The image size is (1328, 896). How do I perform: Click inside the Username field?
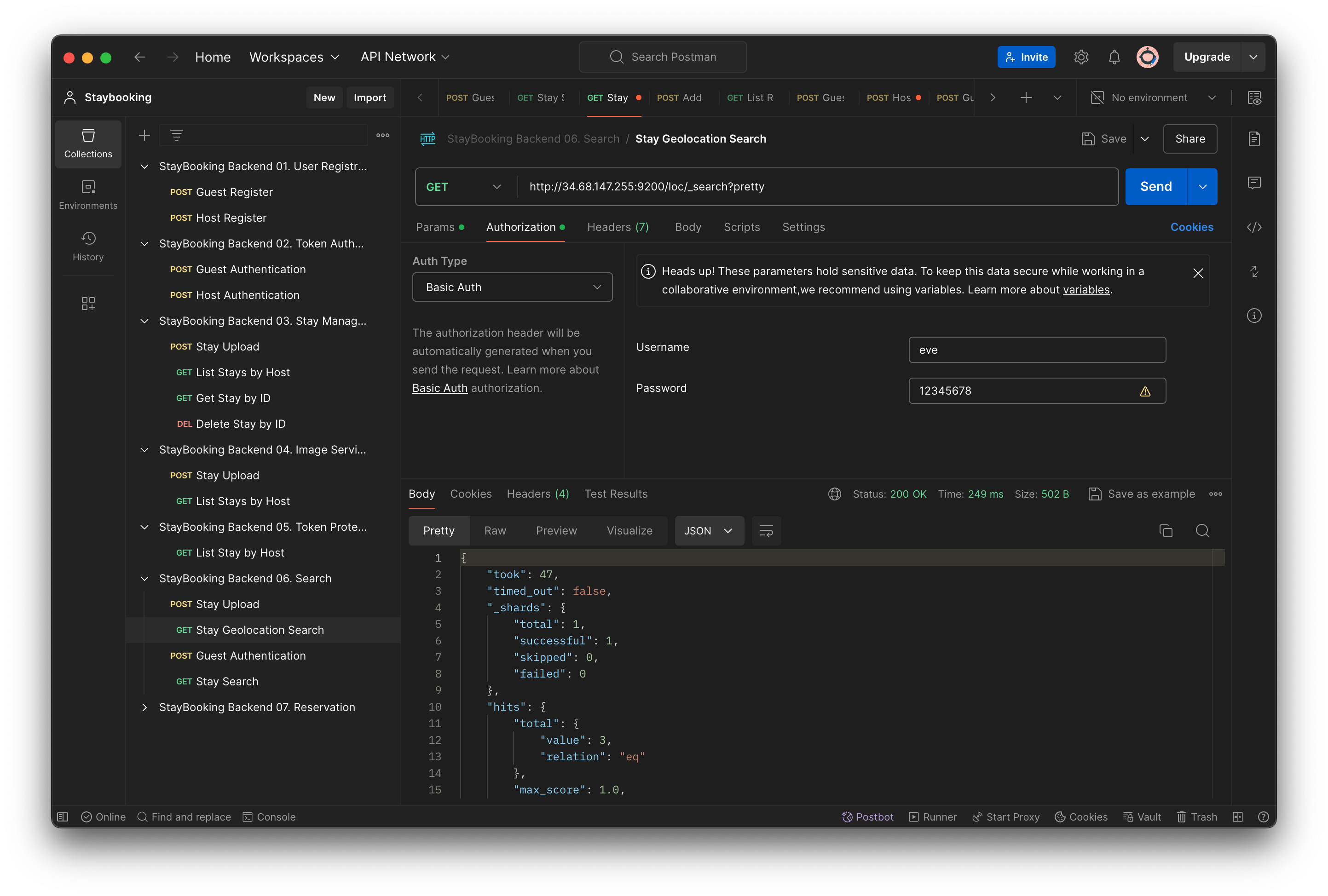[x=1037, y=350]
